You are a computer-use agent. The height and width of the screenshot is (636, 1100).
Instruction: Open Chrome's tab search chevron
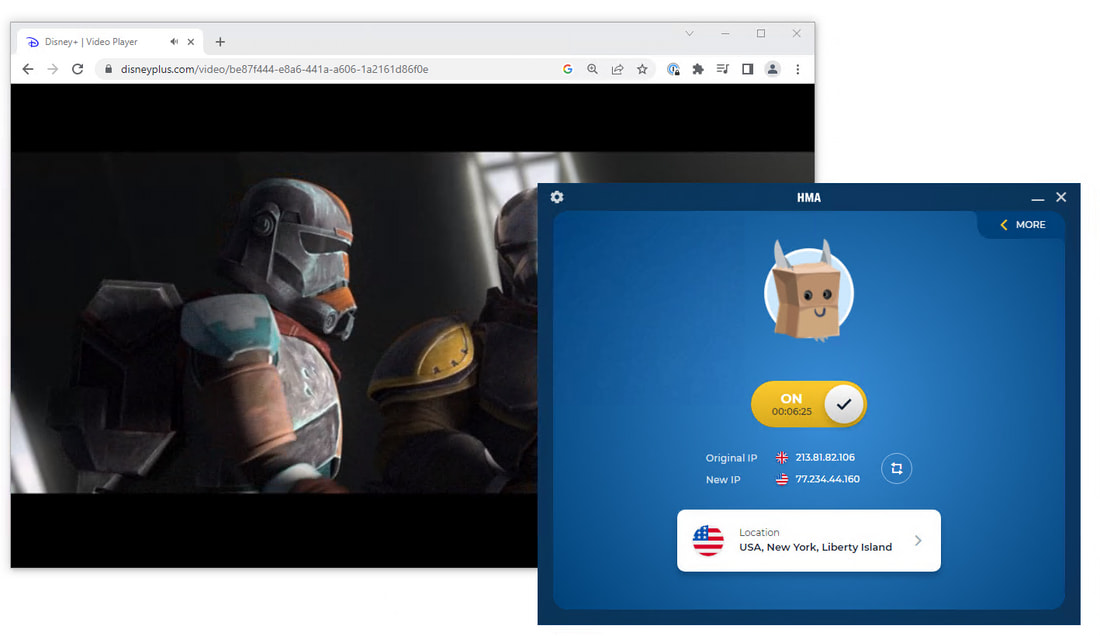tap(690, 34)
